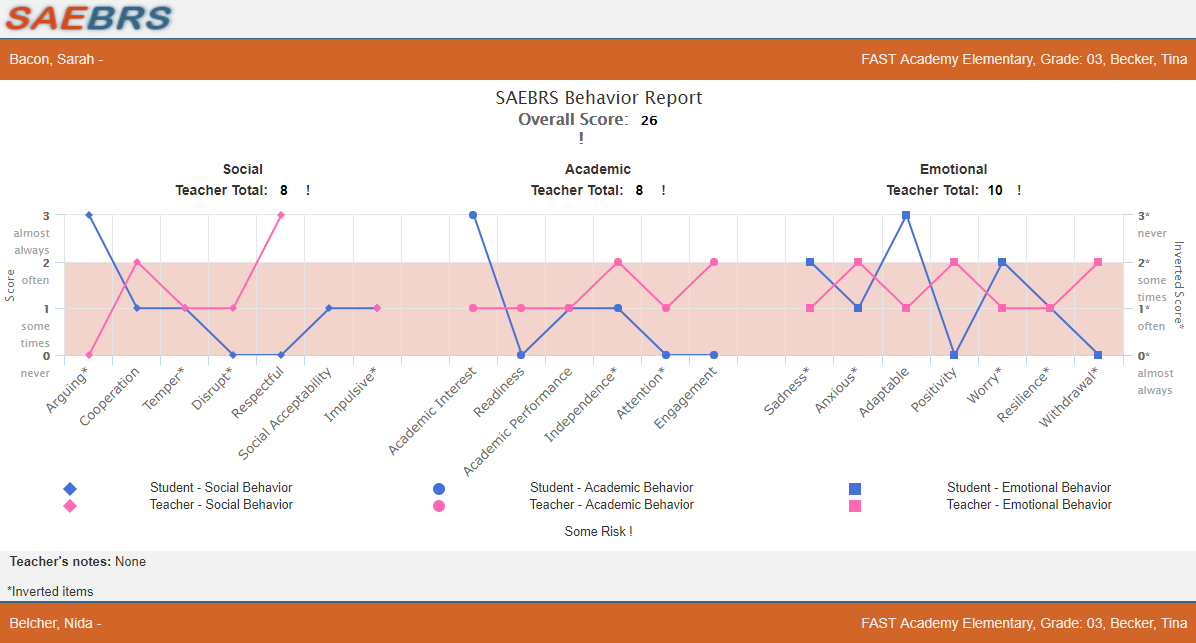Select the teacher's Academic Interest point at 1
The height and width of the screenshot is (643, 1196).
pos(473,308)
